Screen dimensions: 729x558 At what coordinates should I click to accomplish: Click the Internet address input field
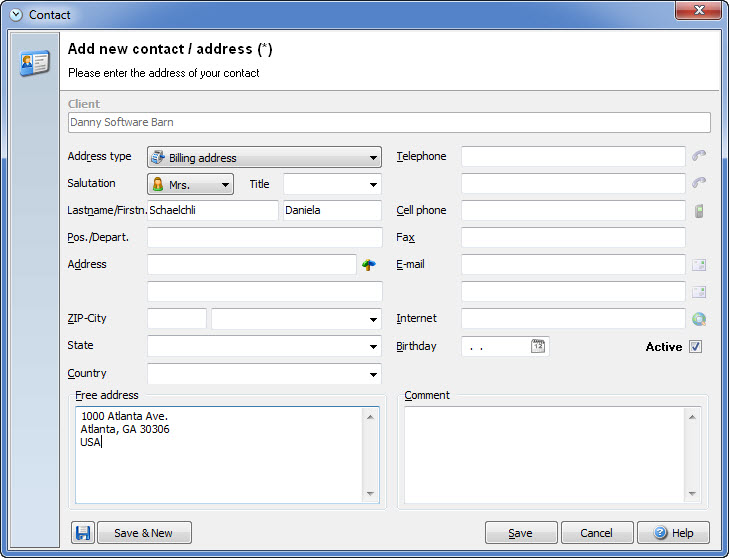coord(573,318)
